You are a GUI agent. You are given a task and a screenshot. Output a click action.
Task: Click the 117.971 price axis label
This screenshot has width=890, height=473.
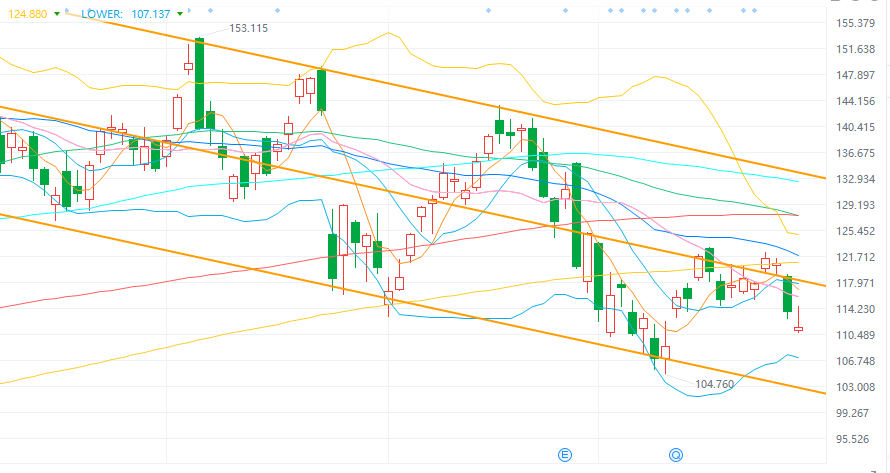coord(855,283)
